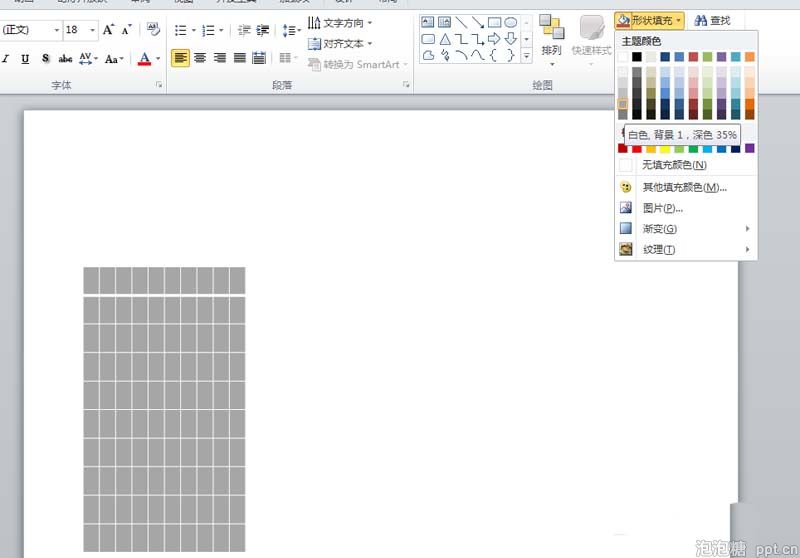Pick the purple standard color swatch

click(x=749, y=148)
